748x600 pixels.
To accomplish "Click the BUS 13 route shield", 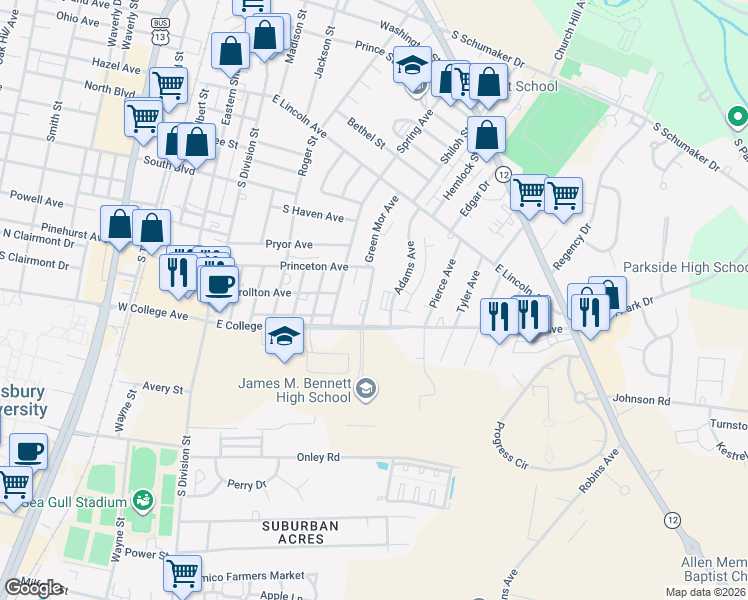I will pos(160,31).
